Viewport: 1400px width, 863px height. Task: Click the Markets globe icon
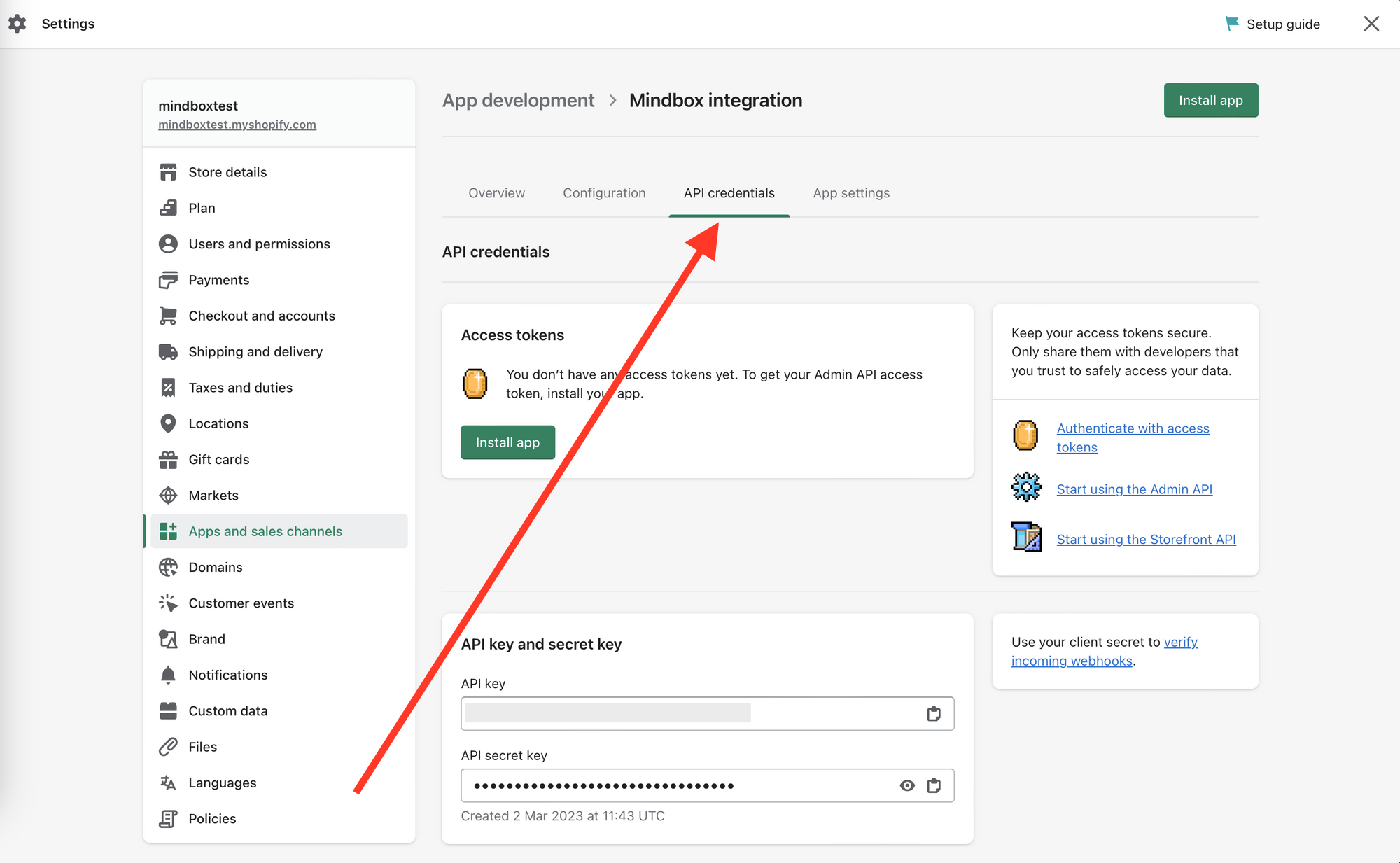(x=168, y=496)
